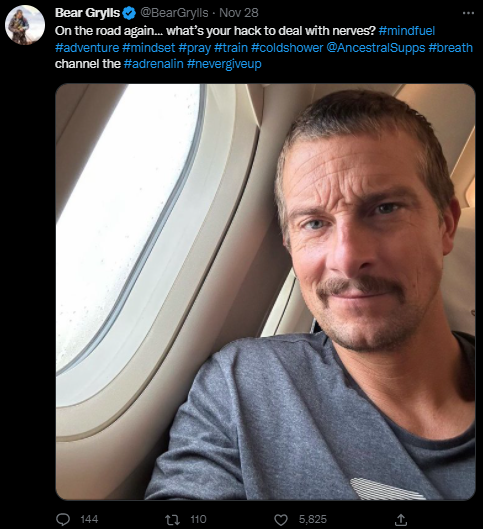Open the #nevergiveup hashtag
The image size is (483, 529).
(224, 64)
